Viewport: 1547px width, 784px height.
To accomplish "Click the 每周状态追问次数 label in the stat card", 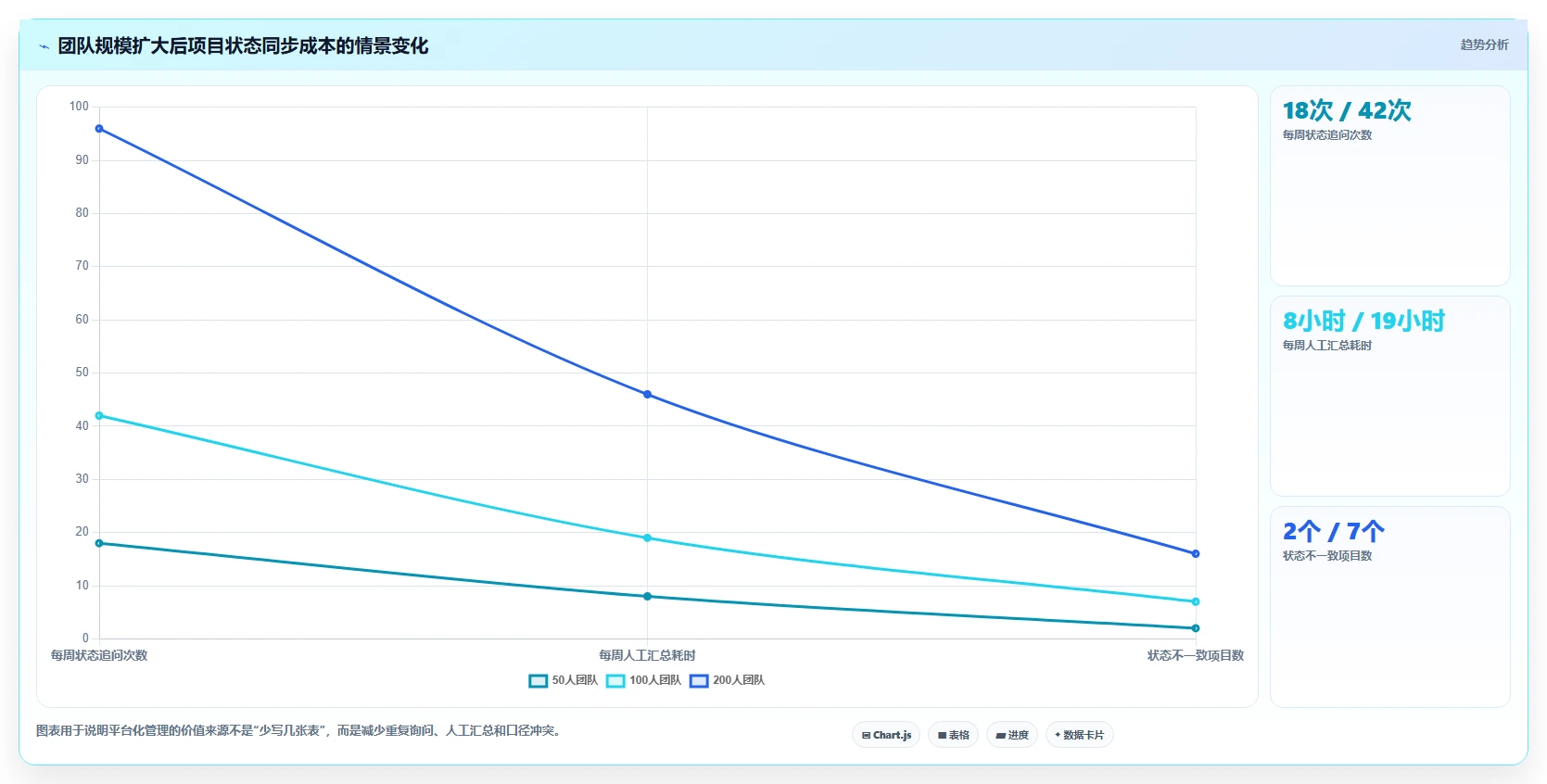I will pyautogui.click(x=1327, y=135).
